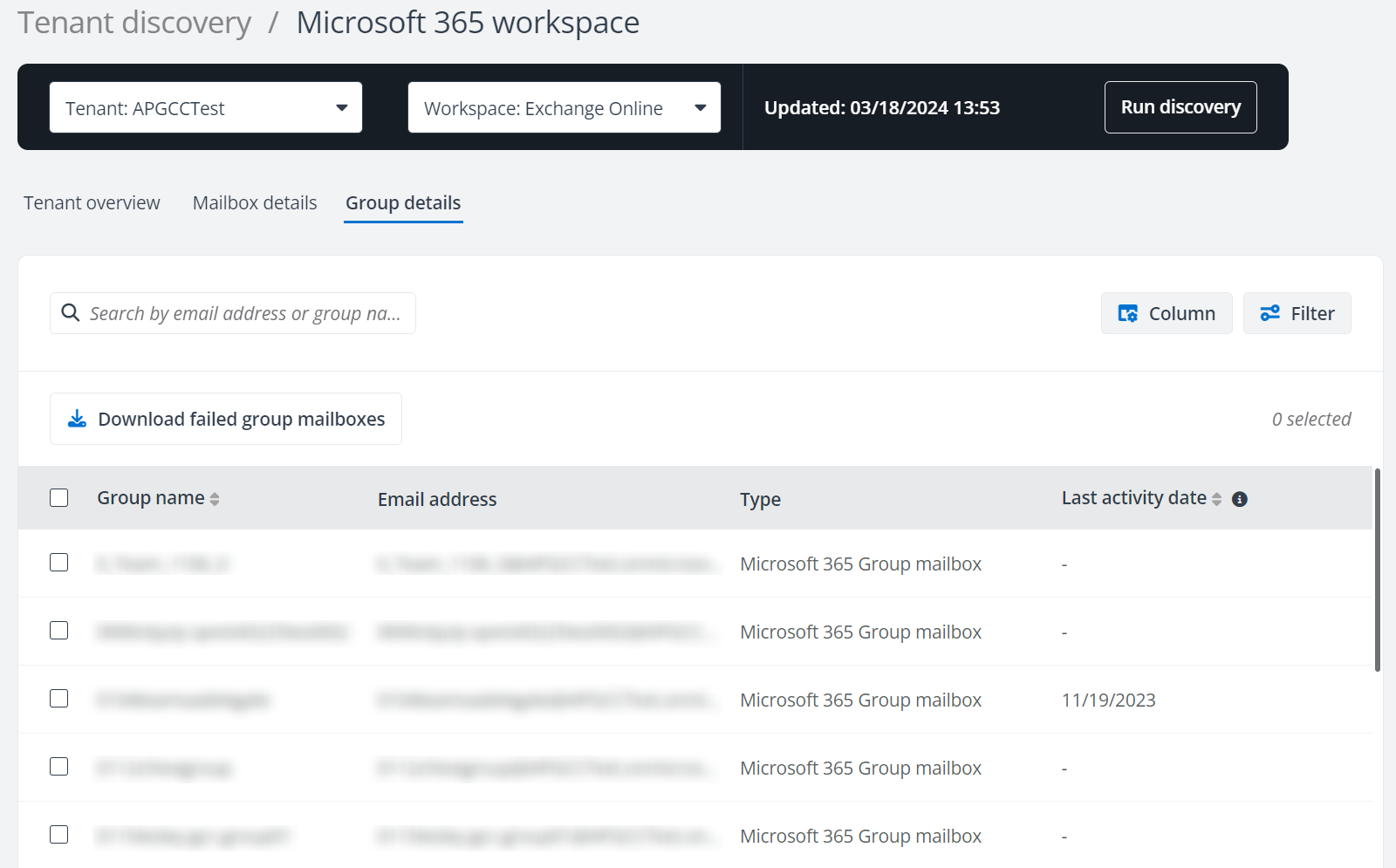Select the group row dated 11/19/2023

pyautogui.click(x=611, y=699)
